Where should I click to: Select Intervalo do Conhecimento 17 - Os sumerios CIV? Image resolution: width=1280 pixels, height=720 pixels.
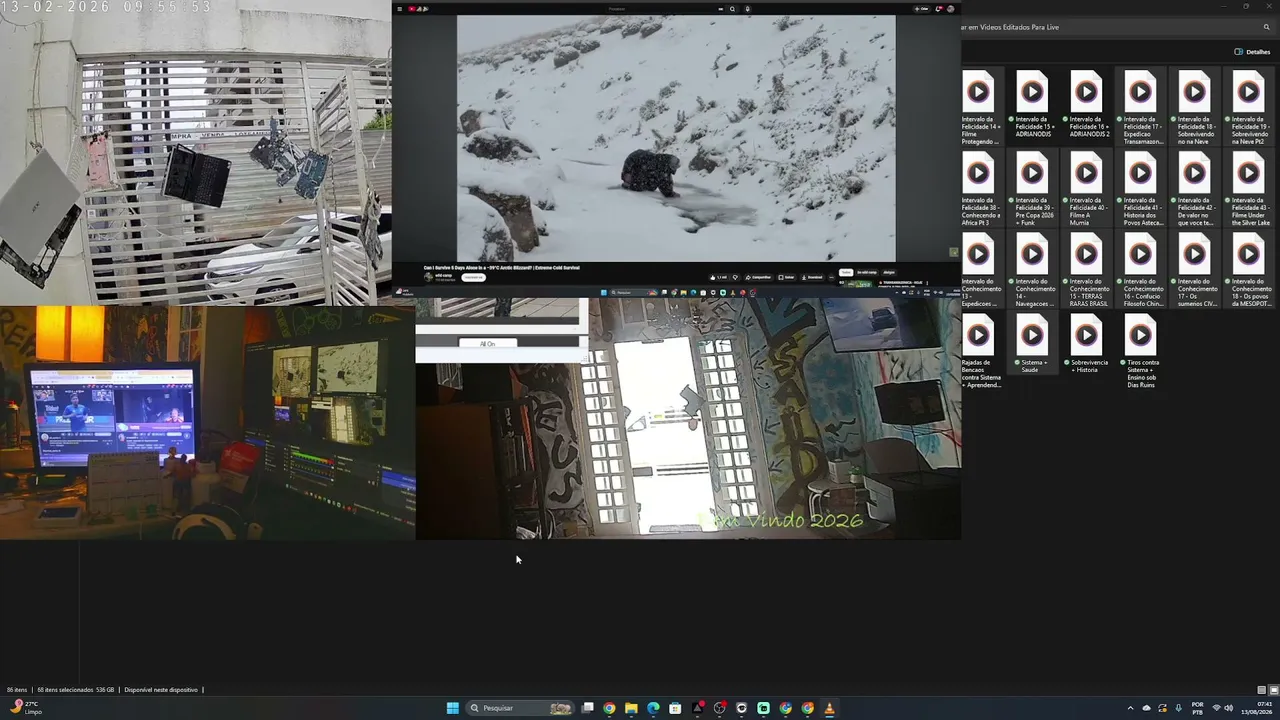[1194, 270]
